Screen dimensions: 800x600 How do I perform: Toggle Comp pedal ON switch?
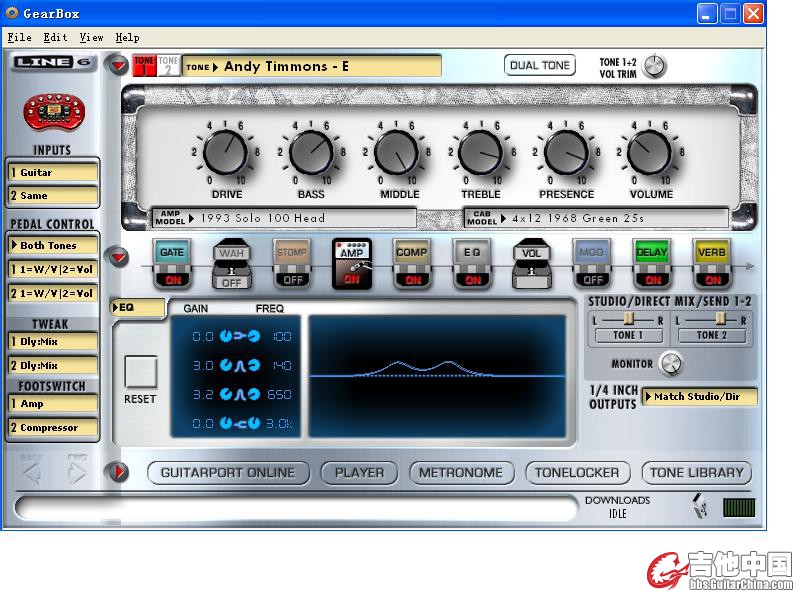coord(413,280)
